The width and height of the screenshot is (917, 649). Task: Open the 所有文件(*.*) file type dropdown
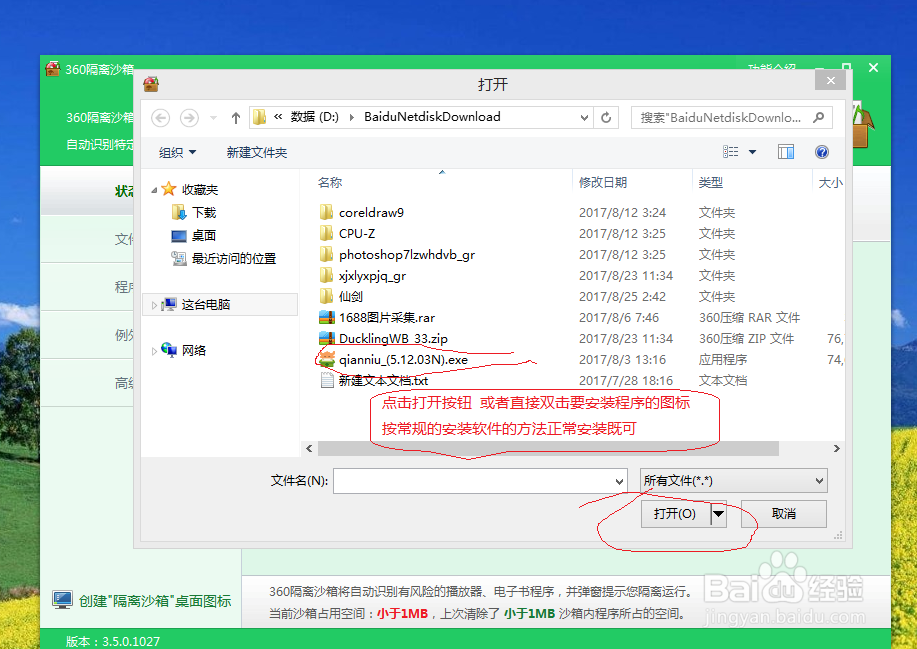[x=733, y=480]
